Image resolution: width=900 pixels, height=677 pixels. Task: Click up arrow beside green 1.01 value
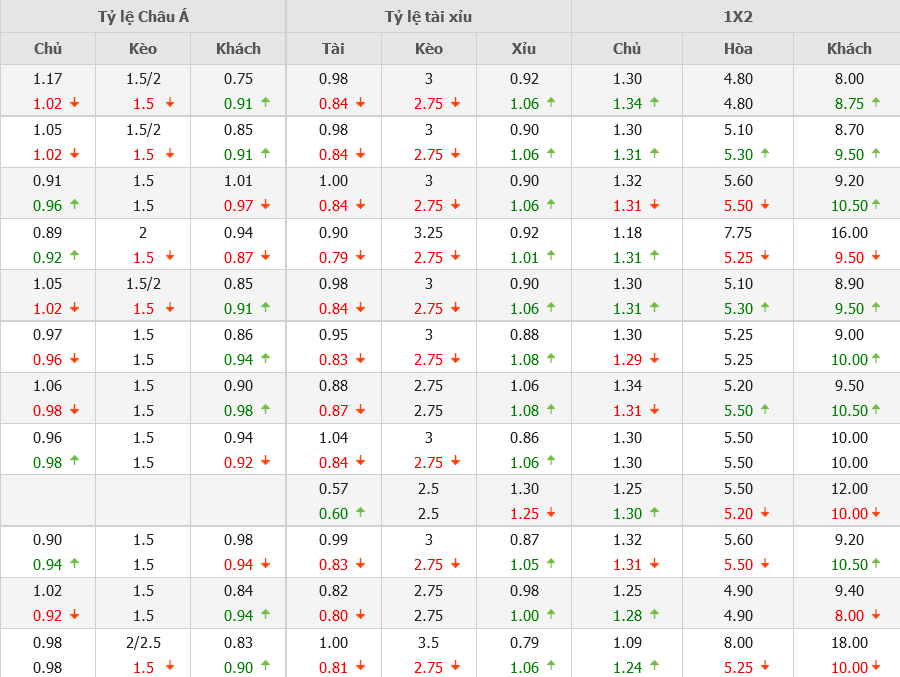point(551,256)
